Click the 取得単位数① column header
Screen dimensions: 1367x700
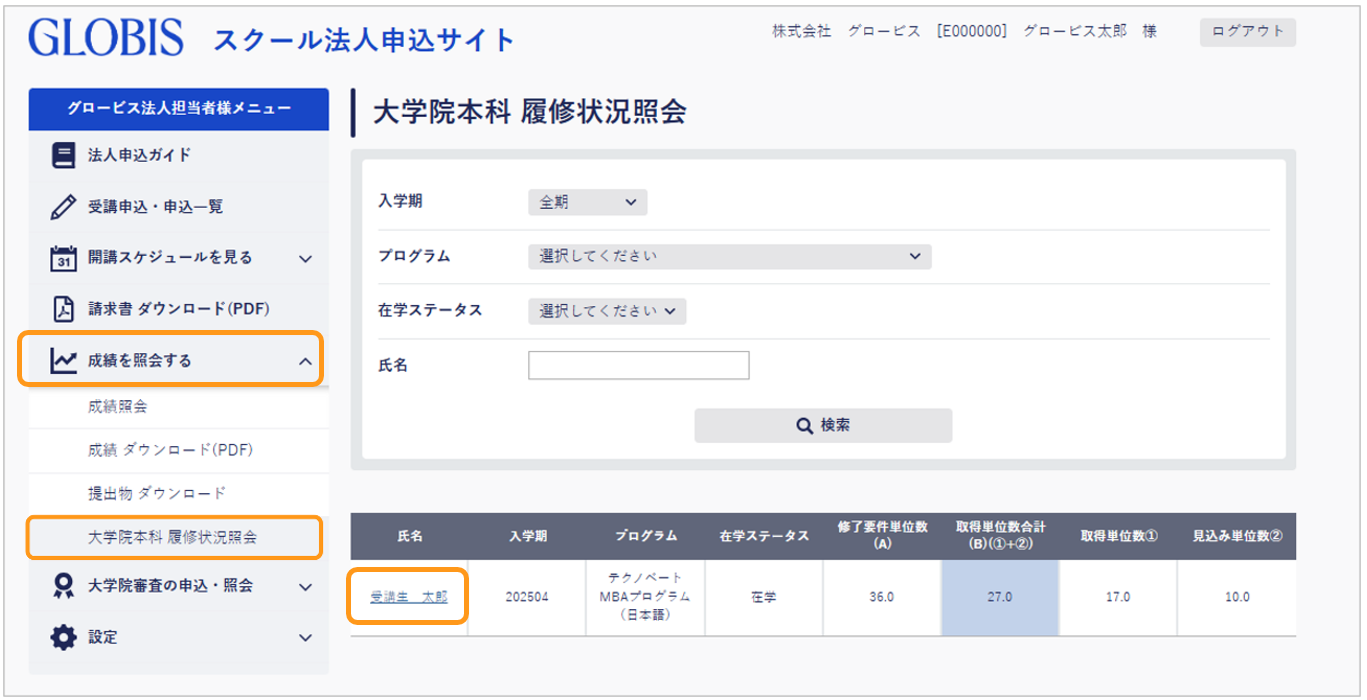1118,537
